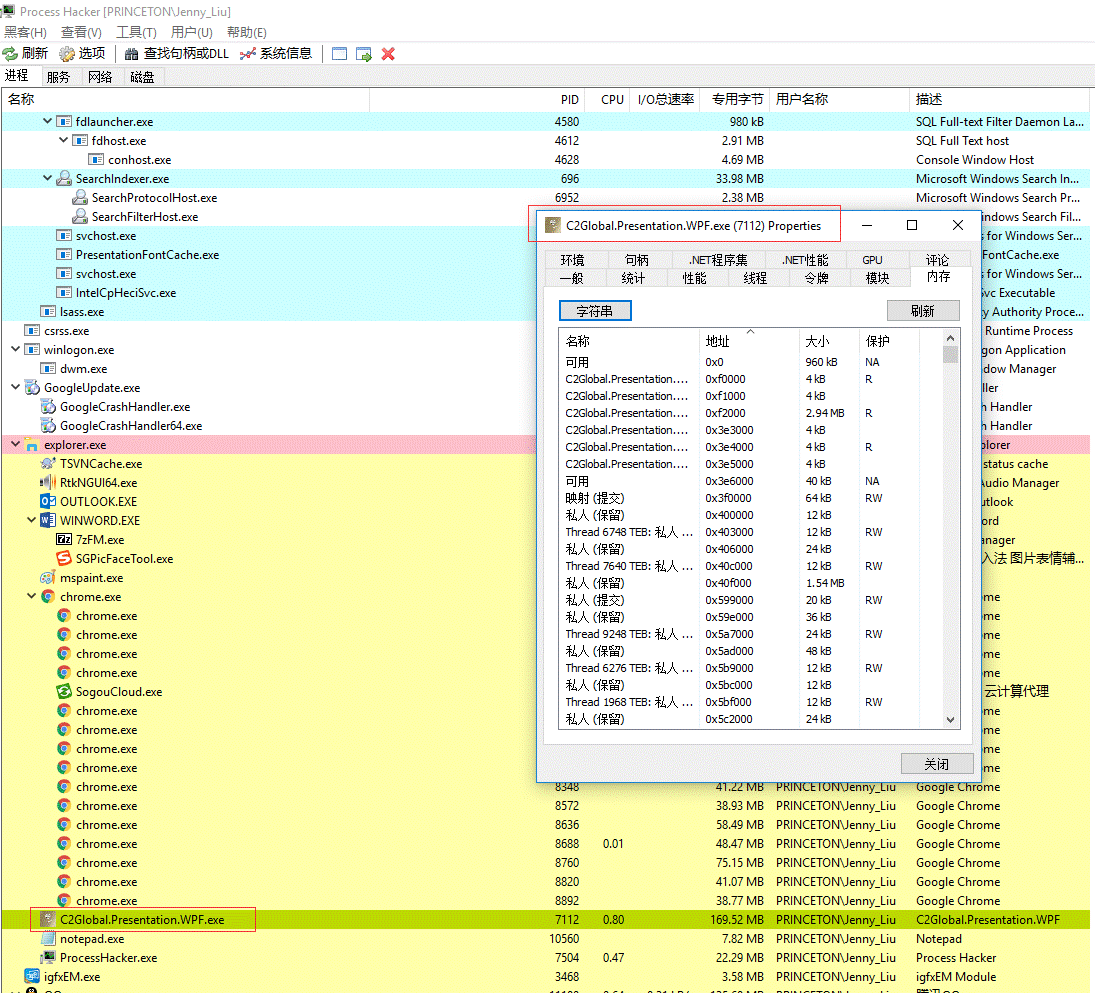Collapse the SearchIndexer.exe subtree

point(45,178)
